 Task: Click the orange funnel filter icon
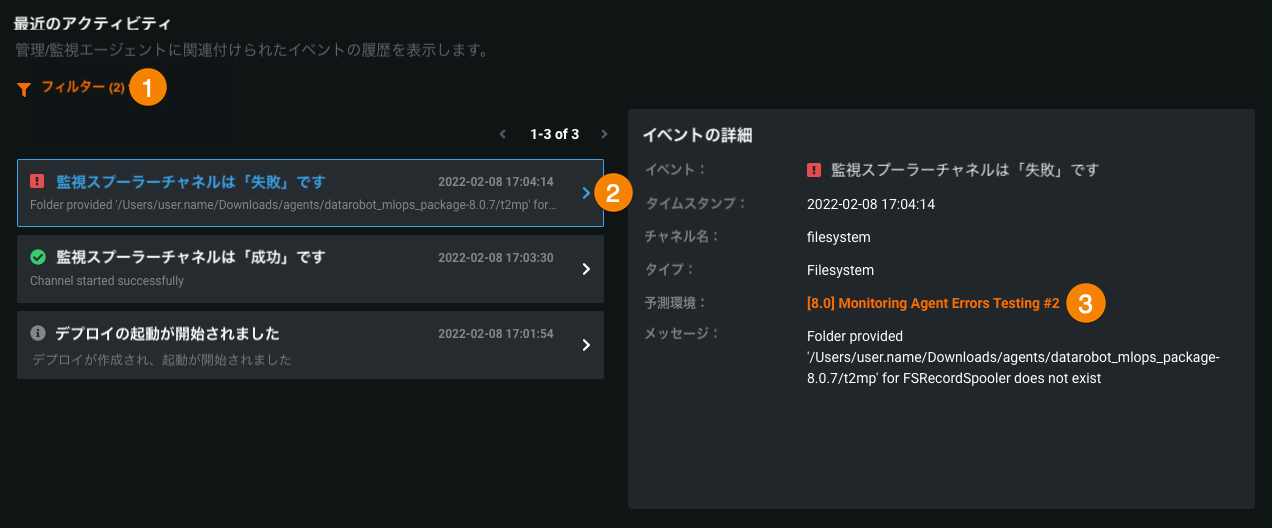(24, 89)
